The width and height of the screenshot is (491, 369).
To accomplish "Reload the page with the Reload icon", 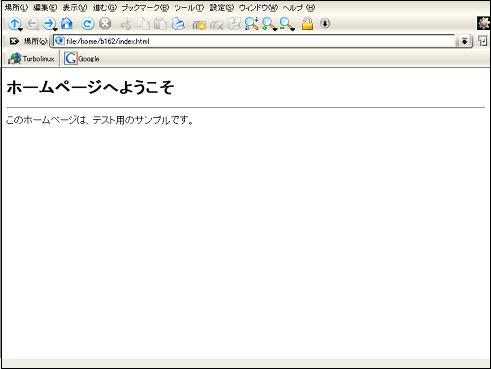I will 88,24.
